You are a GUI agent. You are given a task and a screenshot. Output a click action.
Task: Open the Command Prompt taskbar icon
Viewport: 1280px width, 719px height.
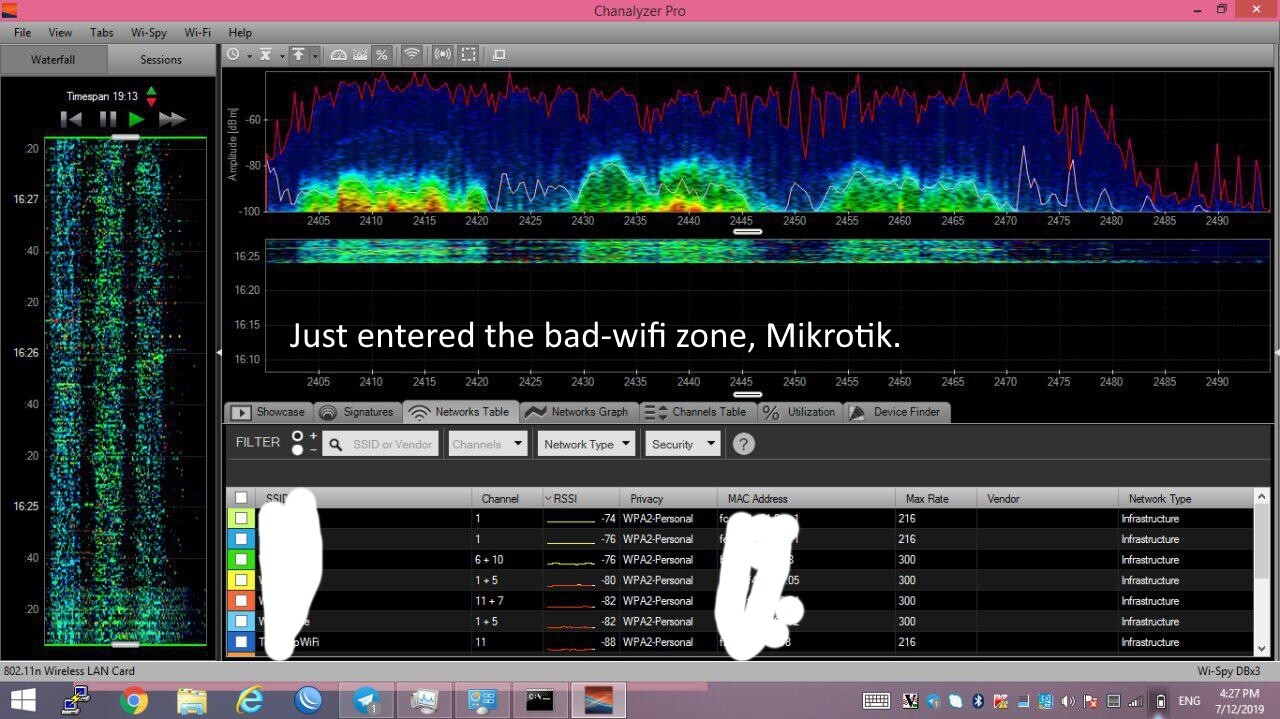[540, 701]
